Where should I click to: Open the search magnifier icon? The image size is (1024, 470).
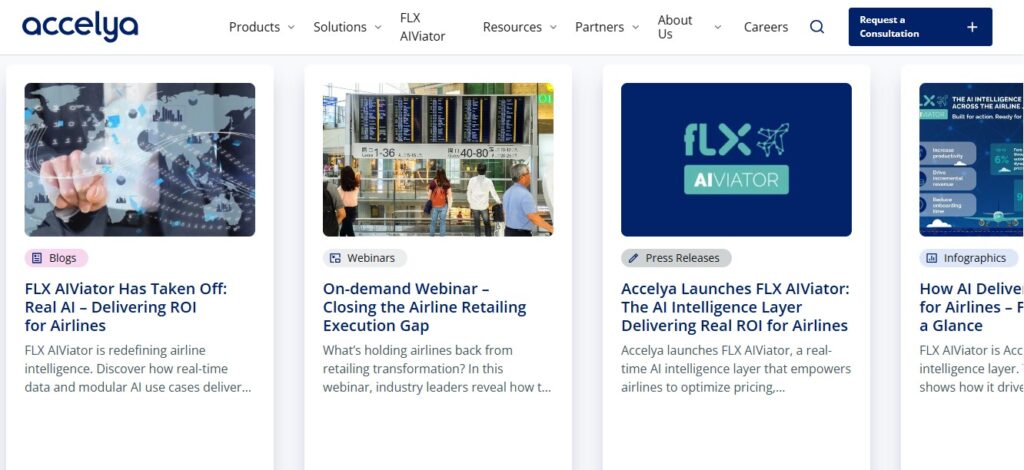coord(817,27)
